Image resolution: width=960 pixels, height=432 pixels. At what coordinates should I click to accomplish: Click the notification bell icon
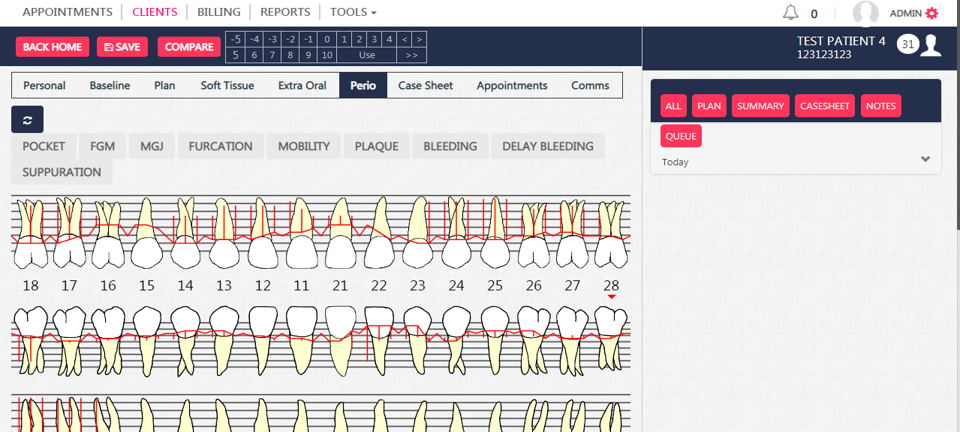pyautogui.click(x=790, y=13)
